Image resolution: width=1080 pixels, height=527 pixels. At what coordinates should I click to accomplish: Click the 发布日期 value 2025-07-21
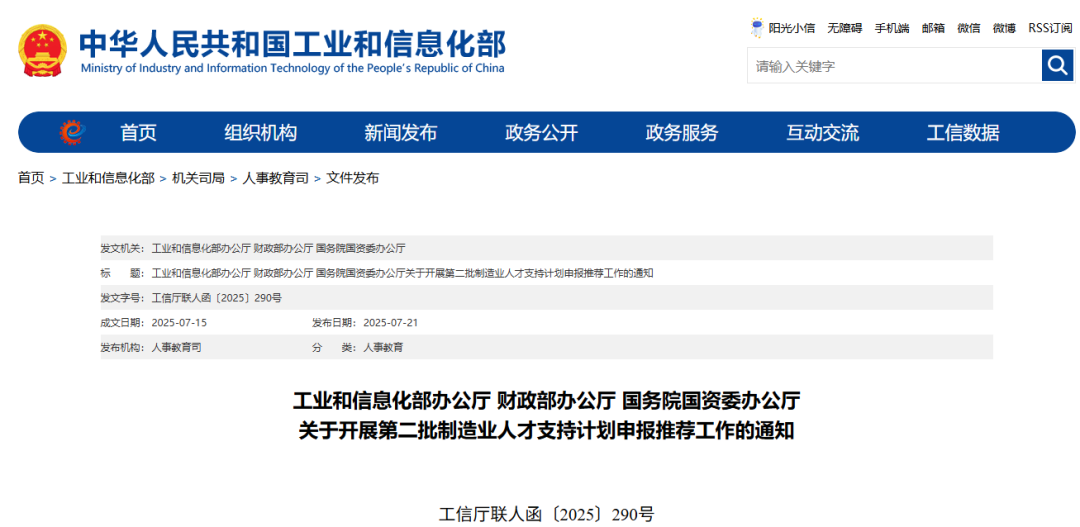391,322
